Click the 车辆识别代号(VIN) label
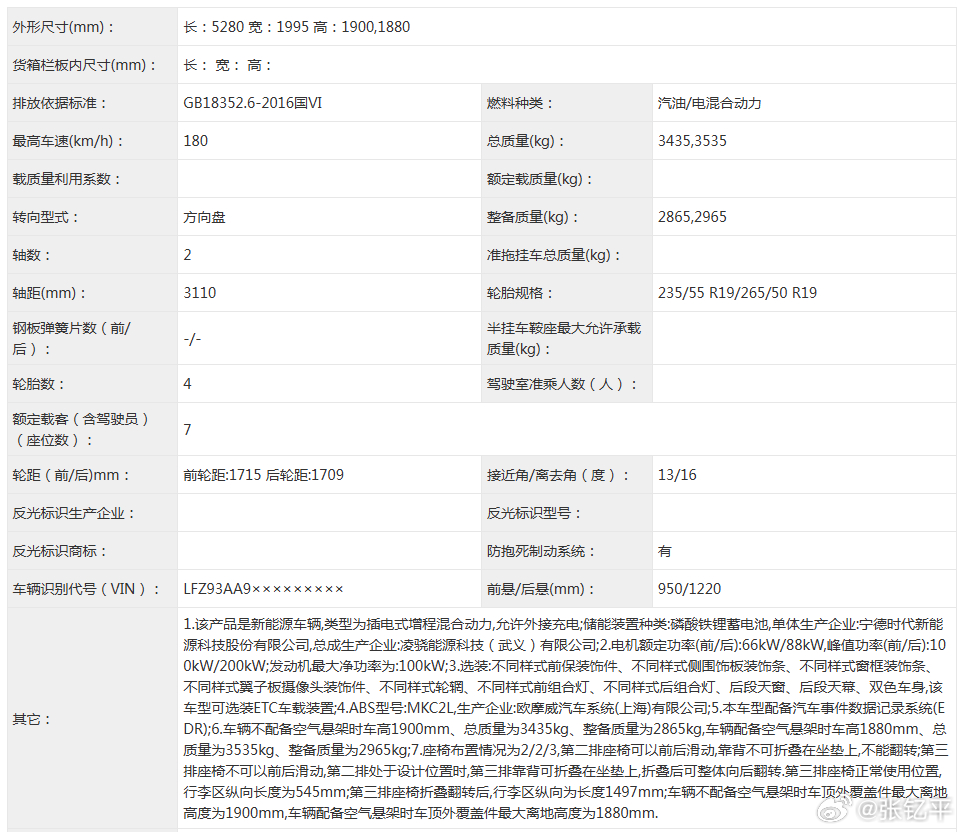 pos(87,589)
